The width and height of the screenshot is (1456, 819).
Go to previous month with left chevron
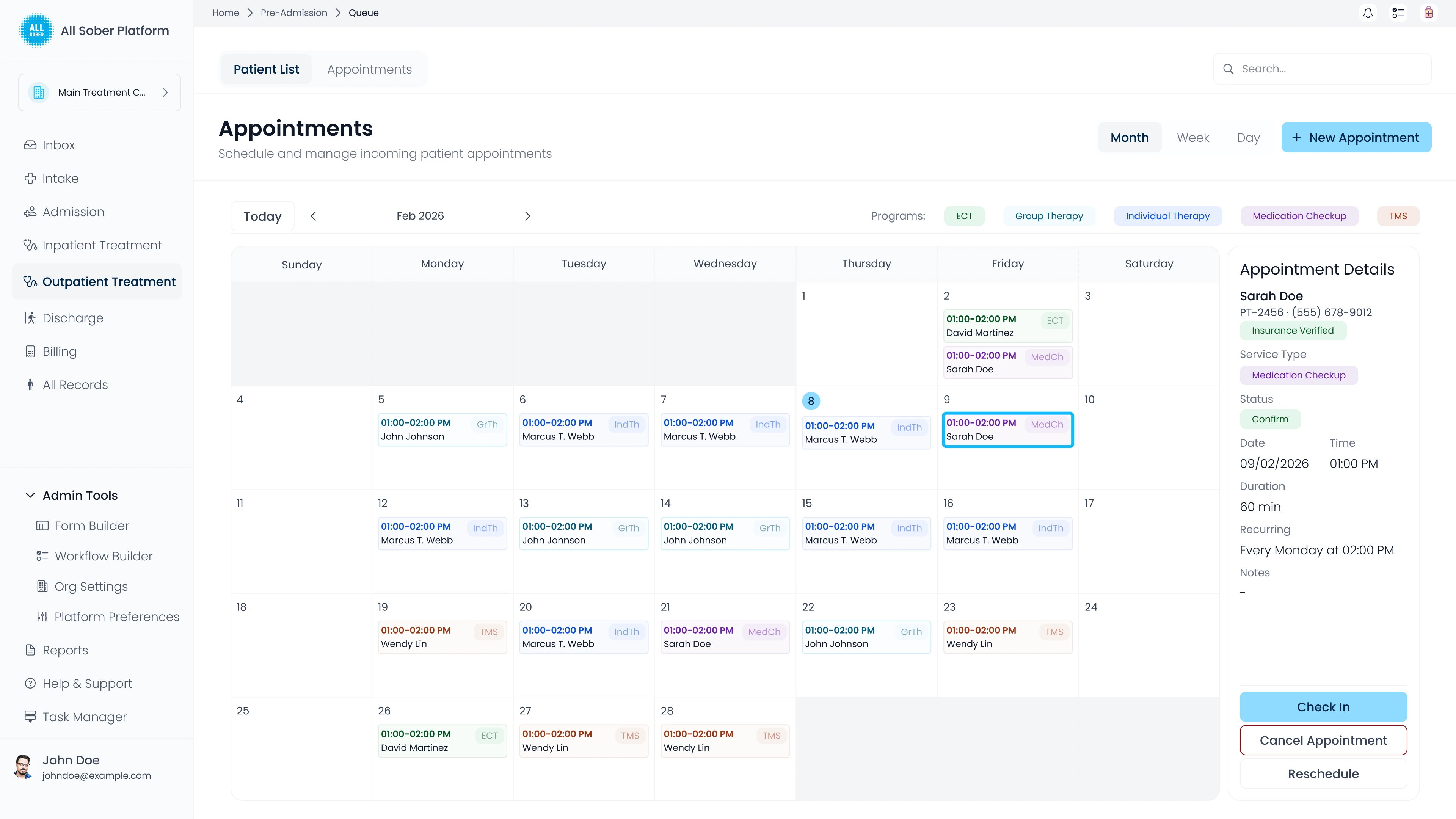coord(313,216)
